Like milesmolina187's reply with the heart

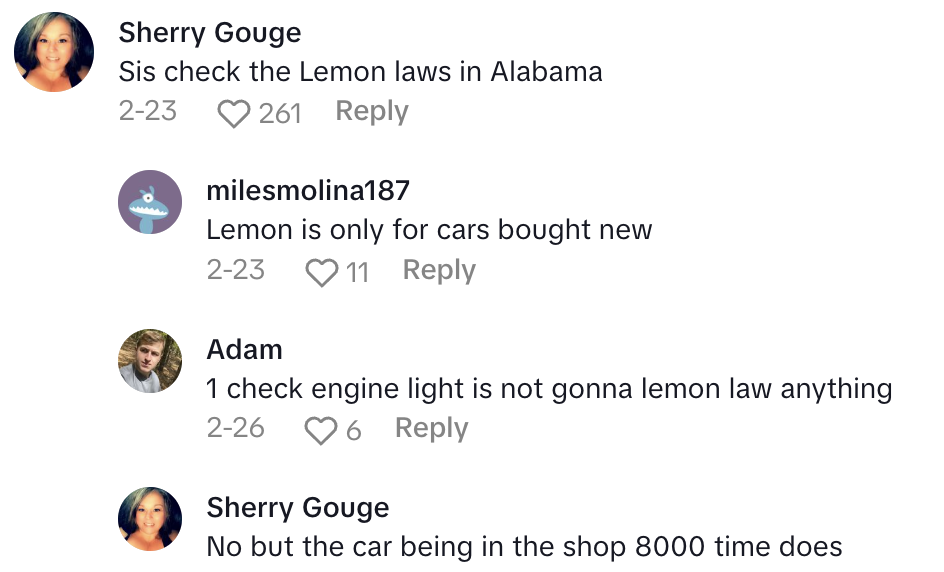click(321, 272)
